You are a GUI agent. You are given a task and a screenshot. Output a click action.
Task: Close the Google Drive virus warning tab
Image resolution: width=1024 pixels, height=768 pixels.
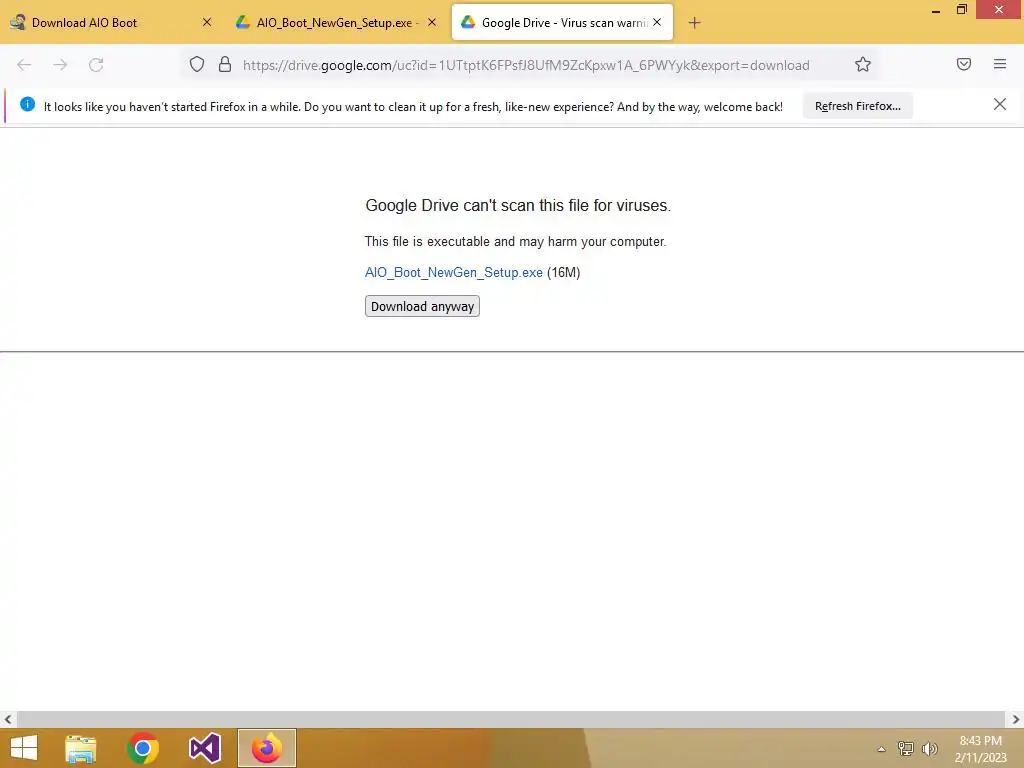657,22
